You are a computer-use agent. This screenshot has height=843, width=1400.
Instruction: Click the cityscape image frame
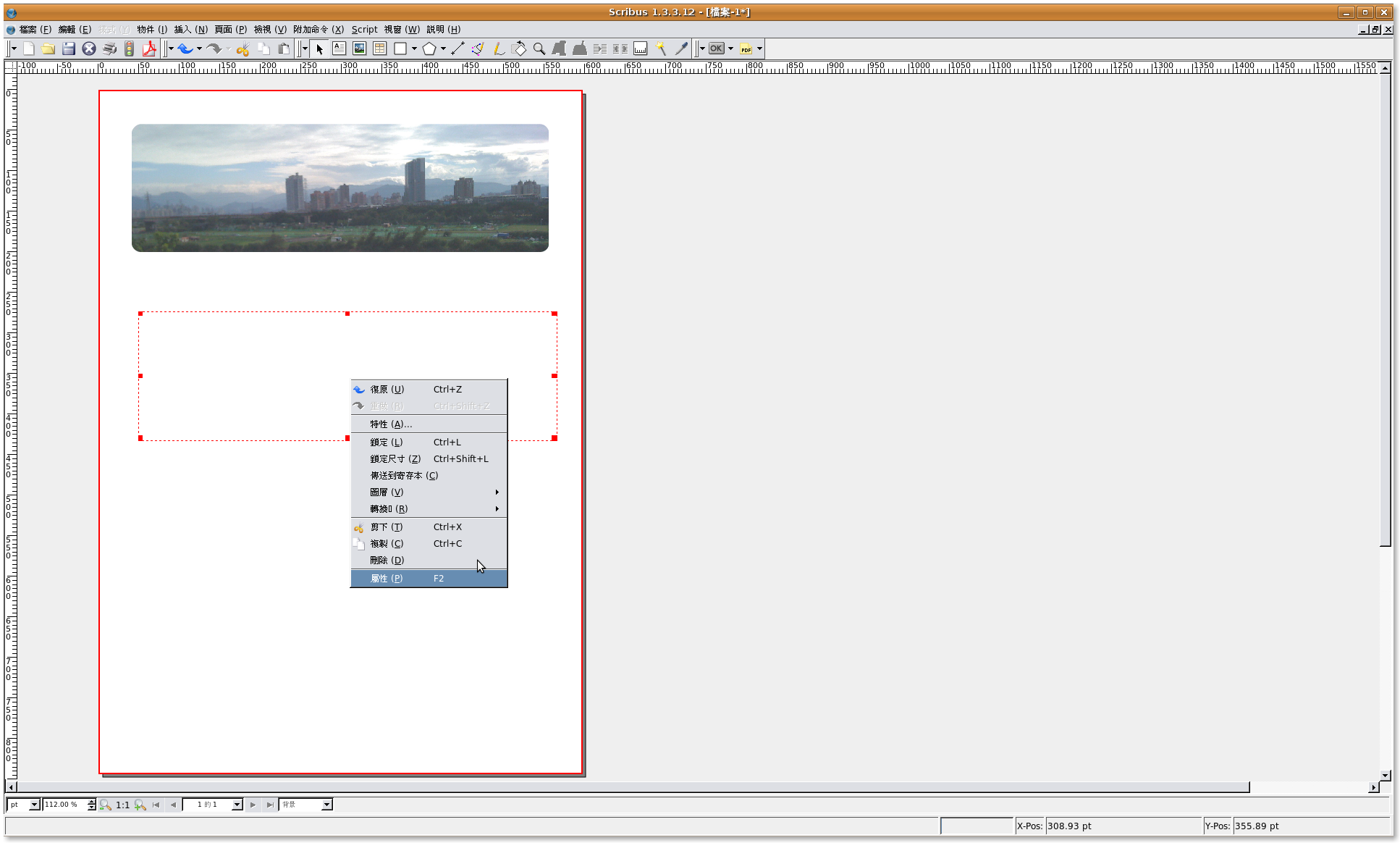click(x=340, y=188)
